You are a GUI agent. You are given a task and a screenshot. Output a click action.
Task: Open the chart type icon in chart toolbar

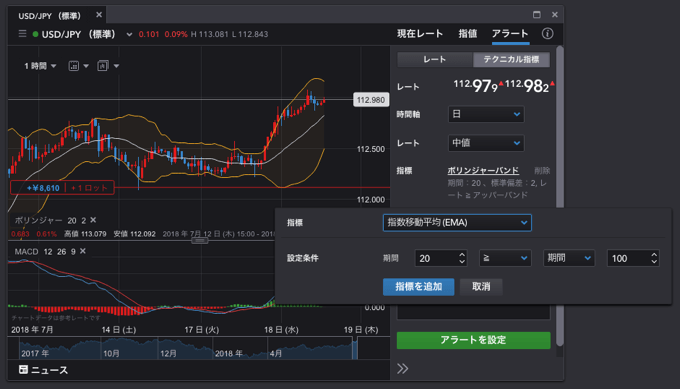tap(74, 66)
